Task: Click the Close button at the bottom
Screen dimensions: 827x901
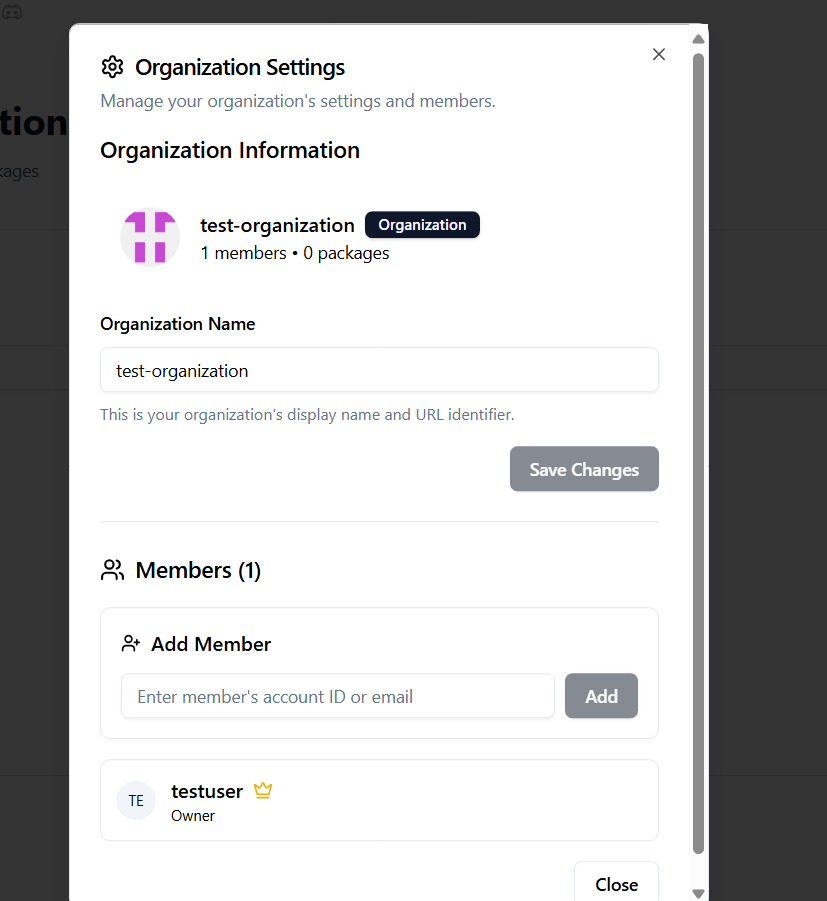Action: coord(616,884)
